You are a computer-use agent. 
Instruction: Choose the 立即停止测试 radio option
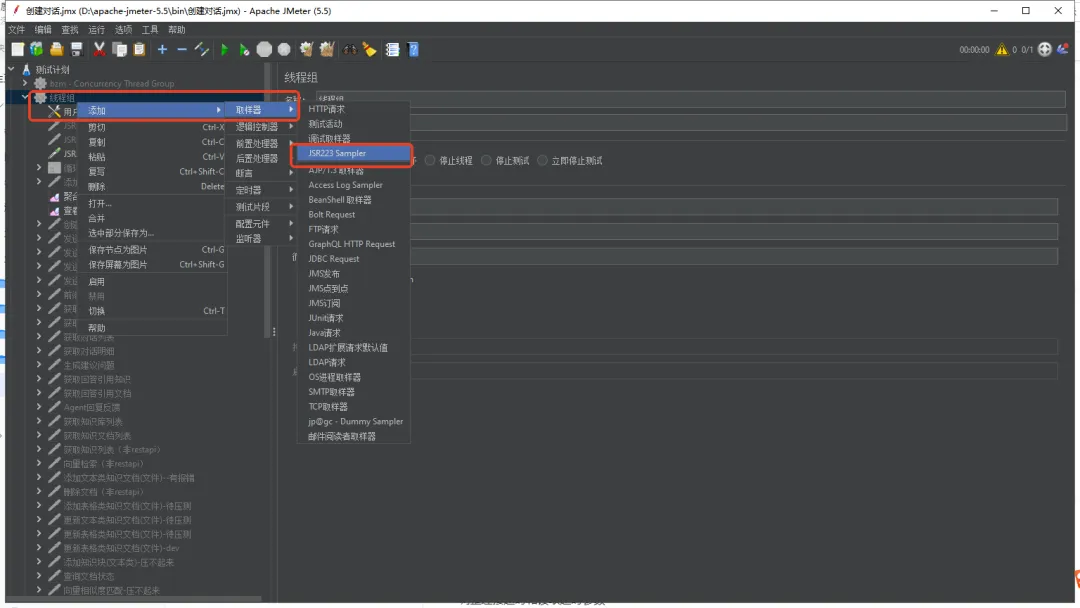point(543,160)
